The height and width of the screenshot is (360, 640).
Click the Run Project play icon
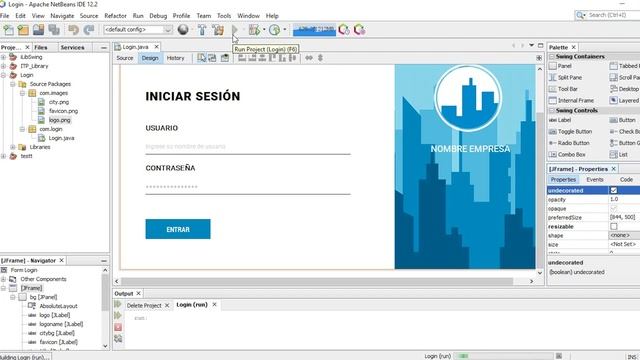pos(235,29)
